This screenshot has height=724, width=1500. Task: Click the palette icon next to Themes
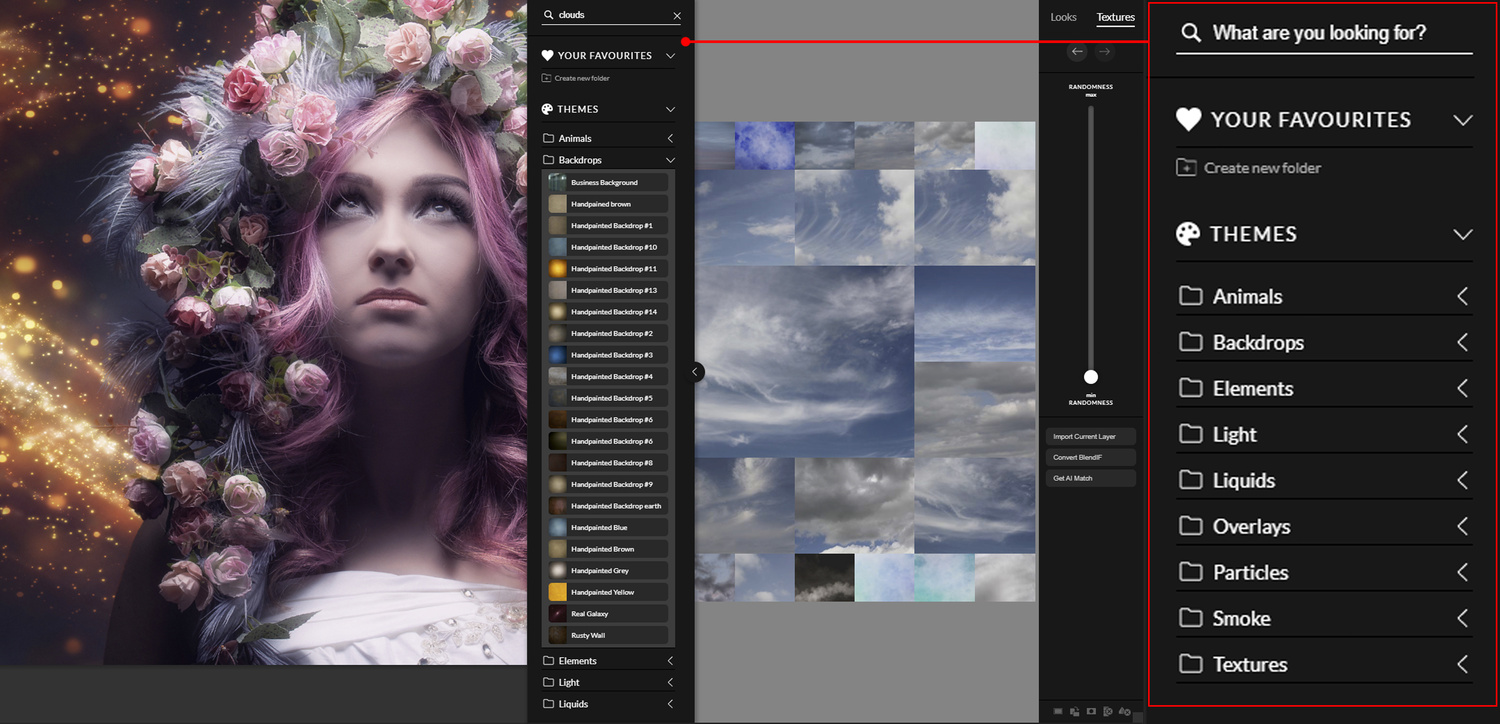547,109
